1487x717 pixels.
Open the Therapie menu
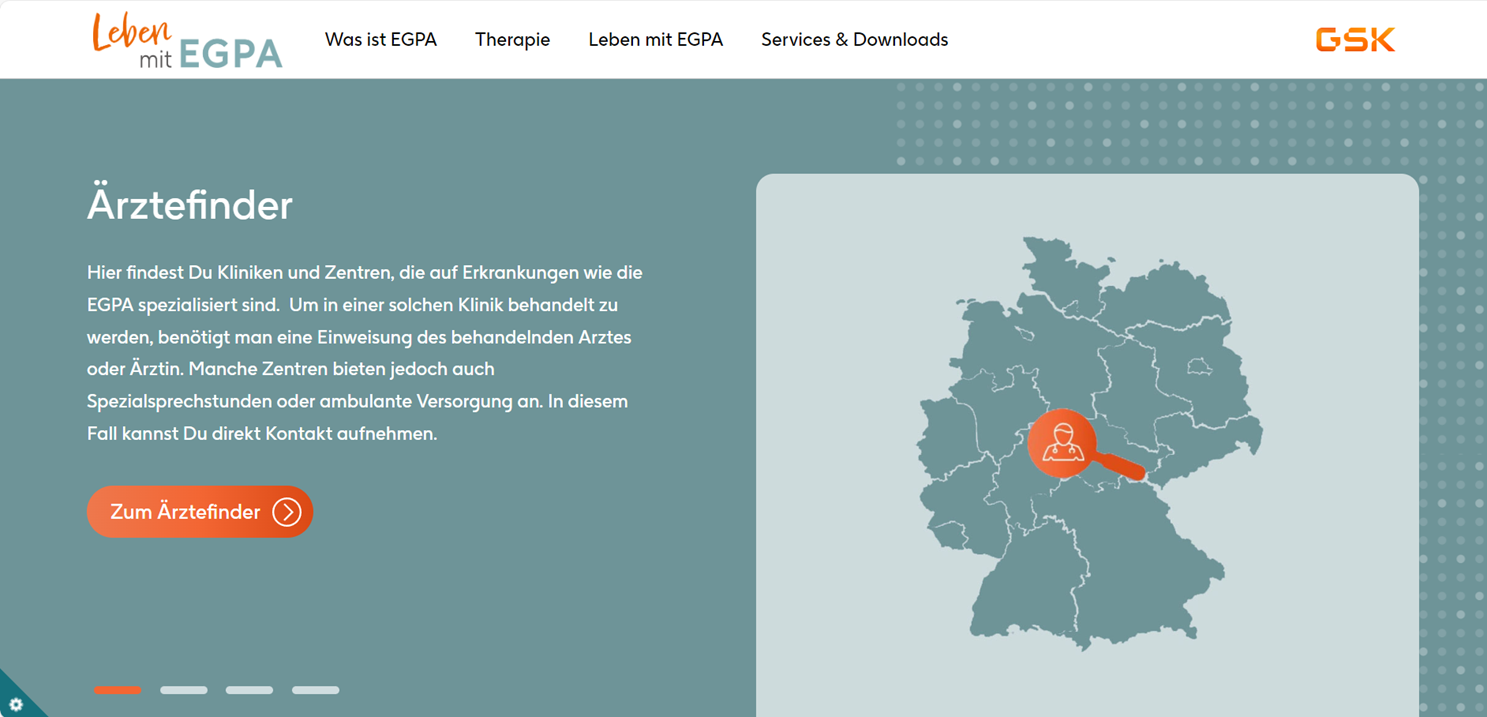512,40
